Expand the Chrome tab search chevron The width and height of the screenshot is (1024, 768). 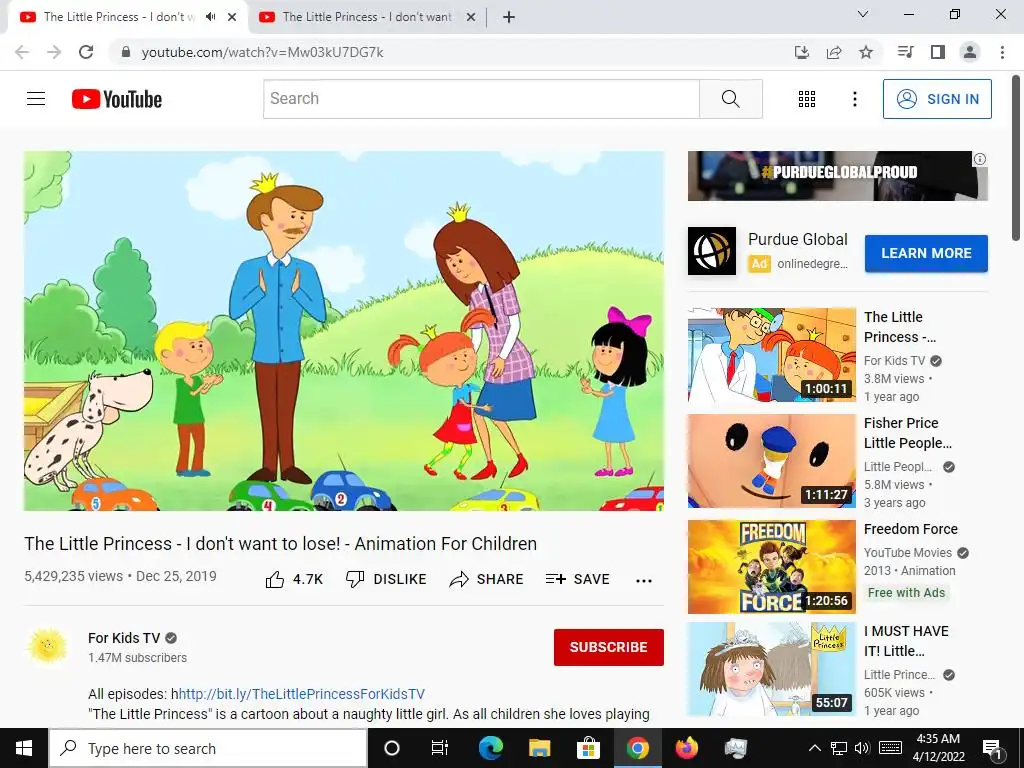863,14
